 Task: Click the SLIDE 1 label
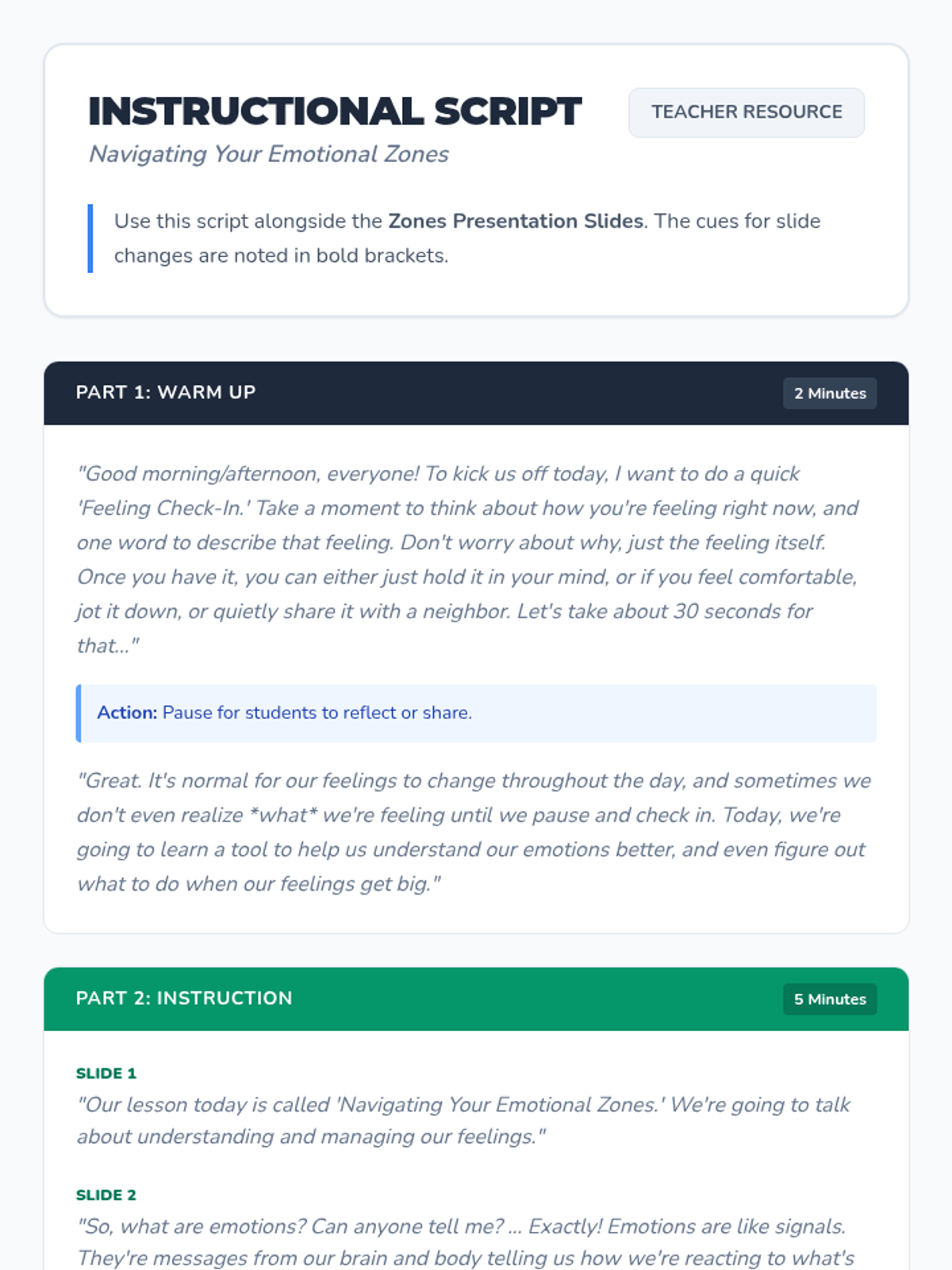click(106, 1073)
